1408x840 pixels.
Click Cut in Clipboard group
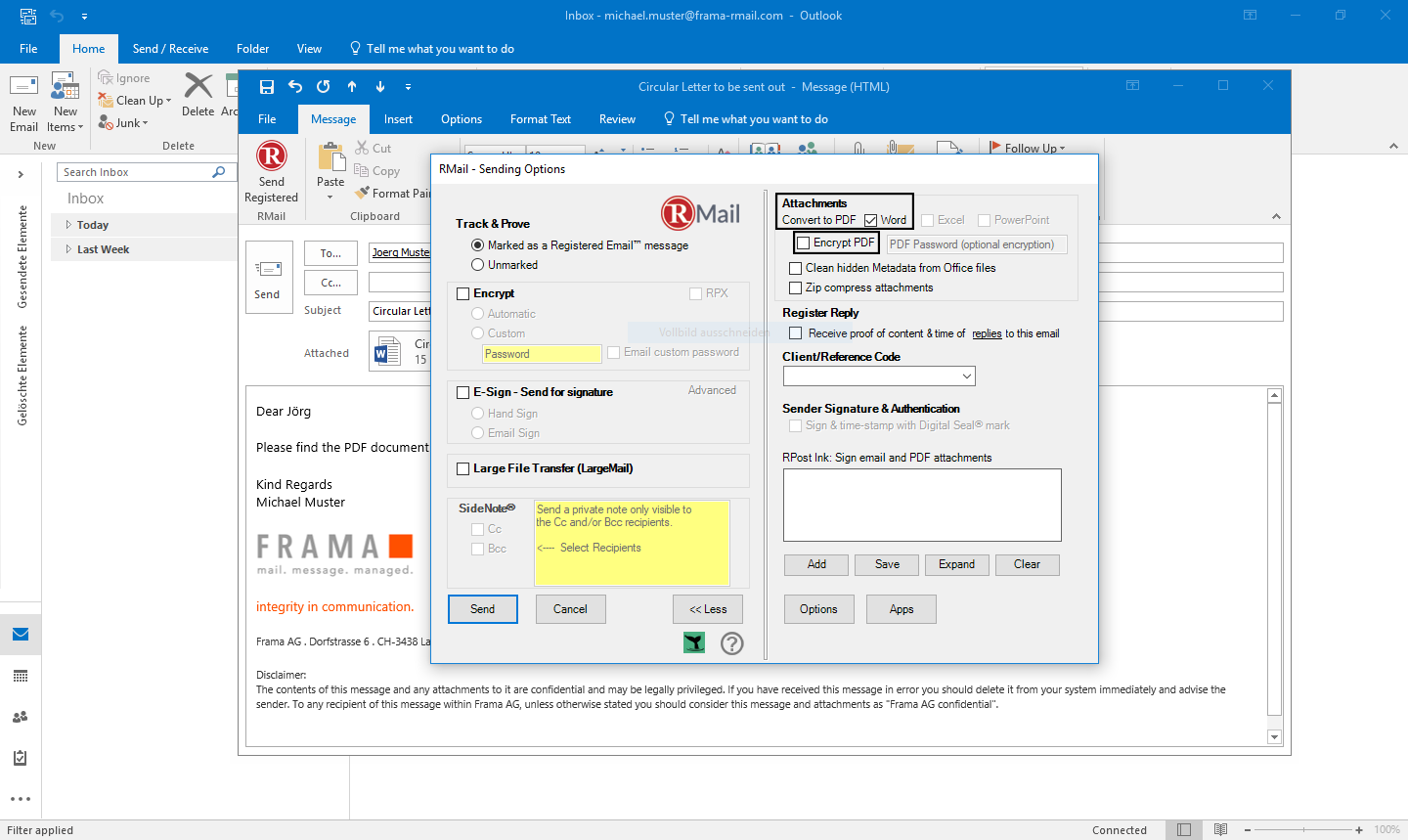373,149
